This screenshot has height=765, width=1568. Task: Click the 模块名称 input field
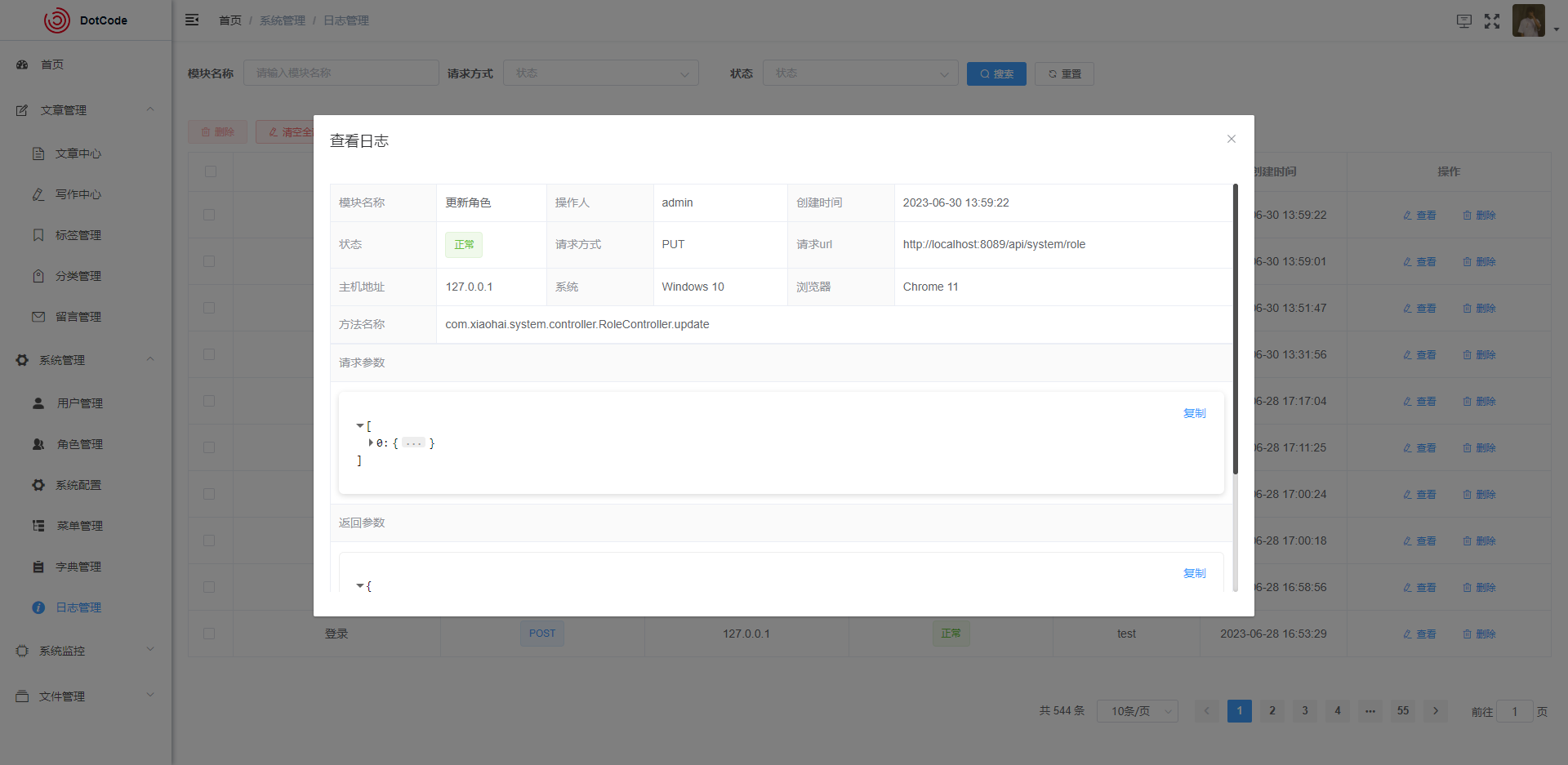click(341, 73)
